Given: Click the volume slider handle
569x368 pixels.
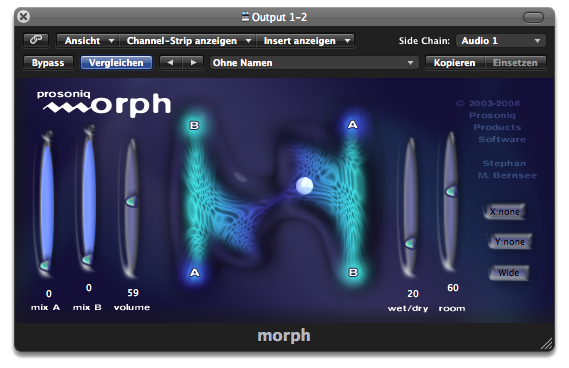Looking at the screenshot, I should pos(131,201).
